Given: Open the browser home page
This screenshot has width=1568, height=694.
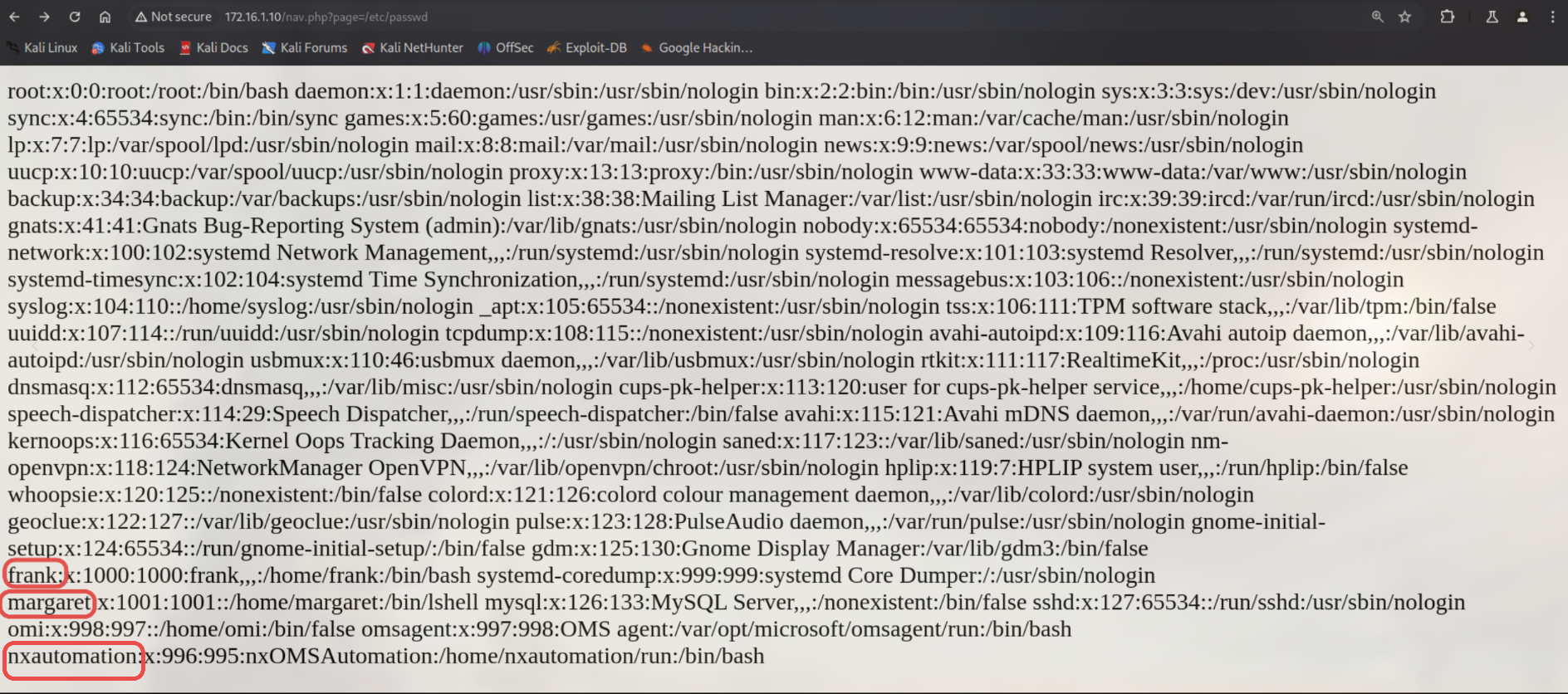Looking at the screenshot, I should click(105, 17).
